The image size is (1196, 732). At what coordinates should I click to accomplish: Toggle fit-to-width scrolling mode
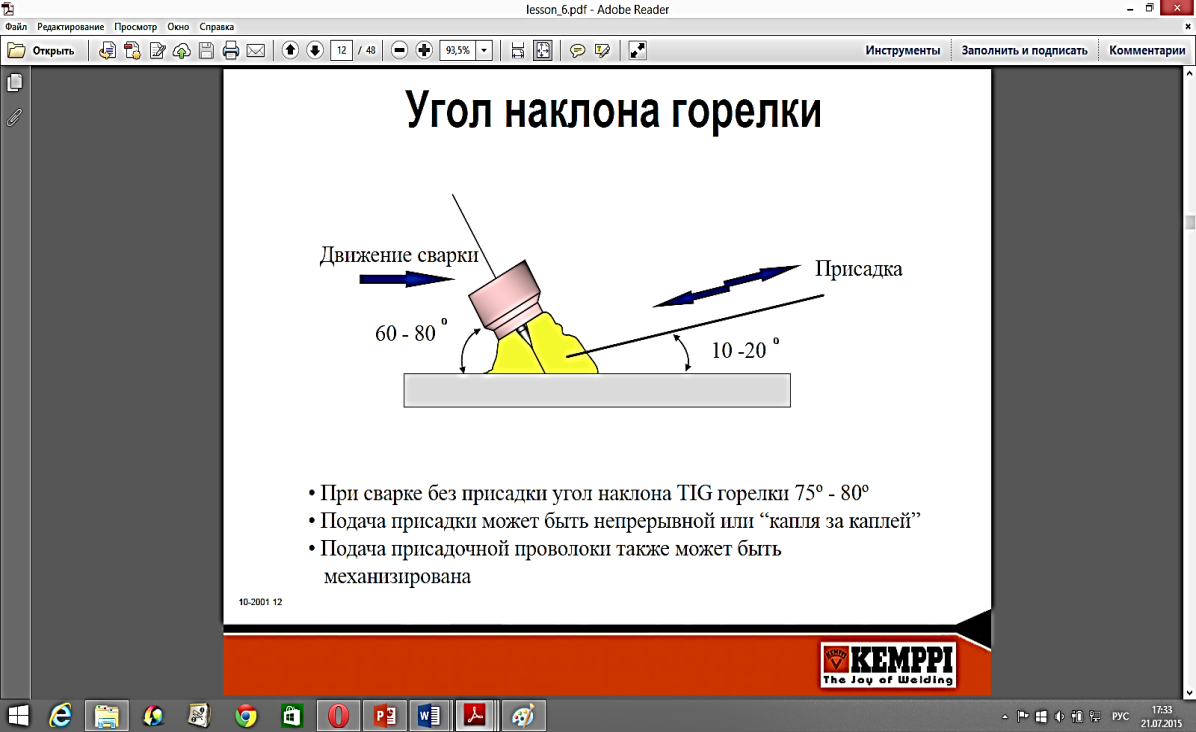coord(518,50)
